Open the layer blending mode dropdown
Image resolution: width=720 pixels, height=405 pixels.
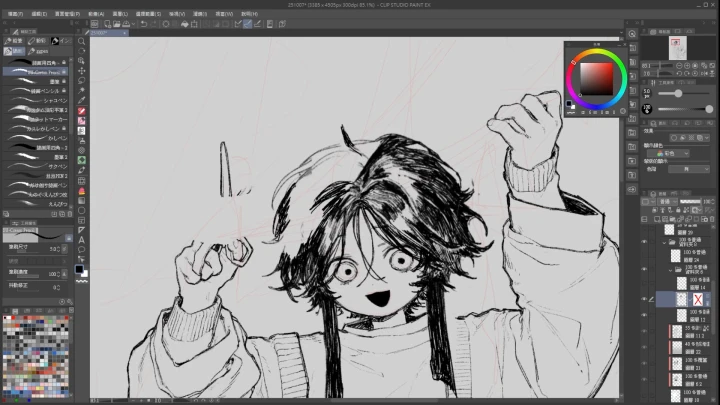(x=664, y=201)
